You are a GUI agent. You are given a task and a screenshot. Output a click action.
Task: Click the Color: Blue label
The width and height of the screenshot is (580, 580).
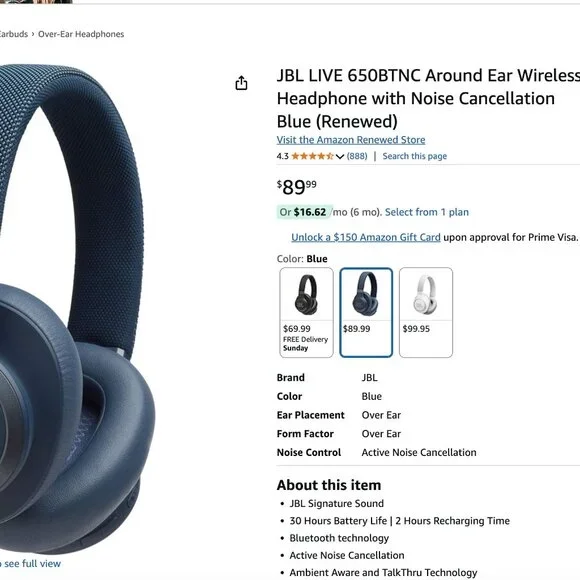302,259
